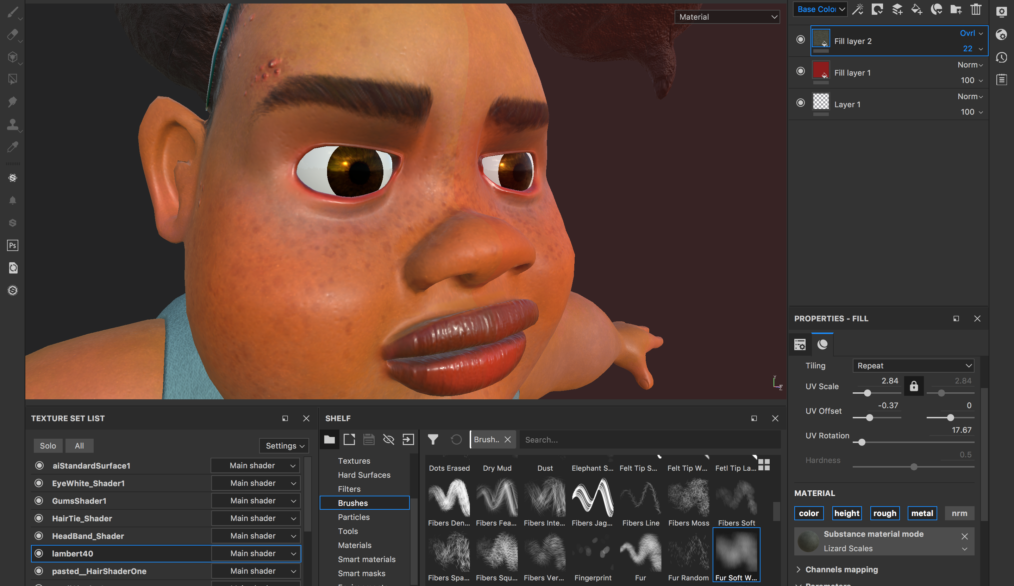
Task: Open Fill layer 1 Norm blend dropdown
Action: pos(970,65)
